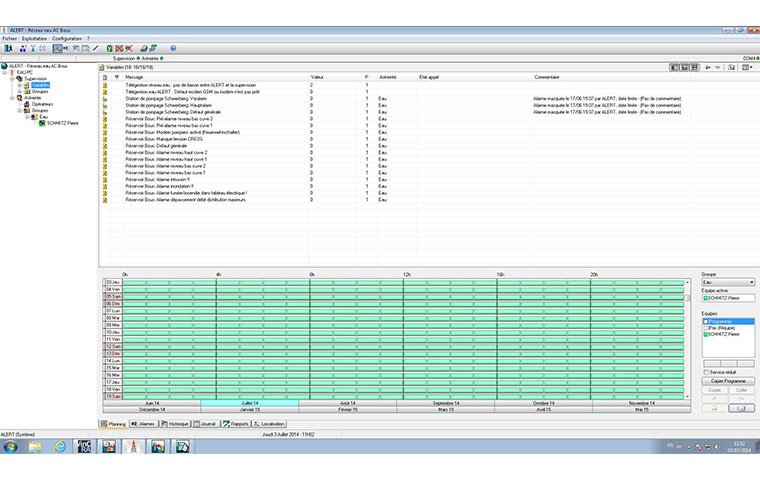Click planning scrollbar down arrow
Viewport: 760px width, 480px height.
coord(687,397)
